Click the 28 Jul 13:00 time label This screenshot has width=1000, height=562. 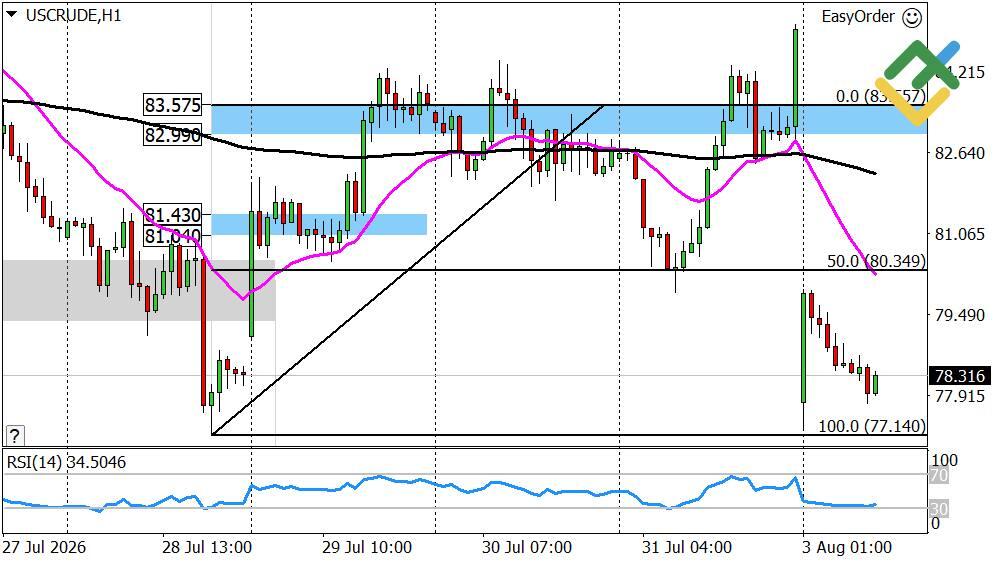[x=207, y=547]
